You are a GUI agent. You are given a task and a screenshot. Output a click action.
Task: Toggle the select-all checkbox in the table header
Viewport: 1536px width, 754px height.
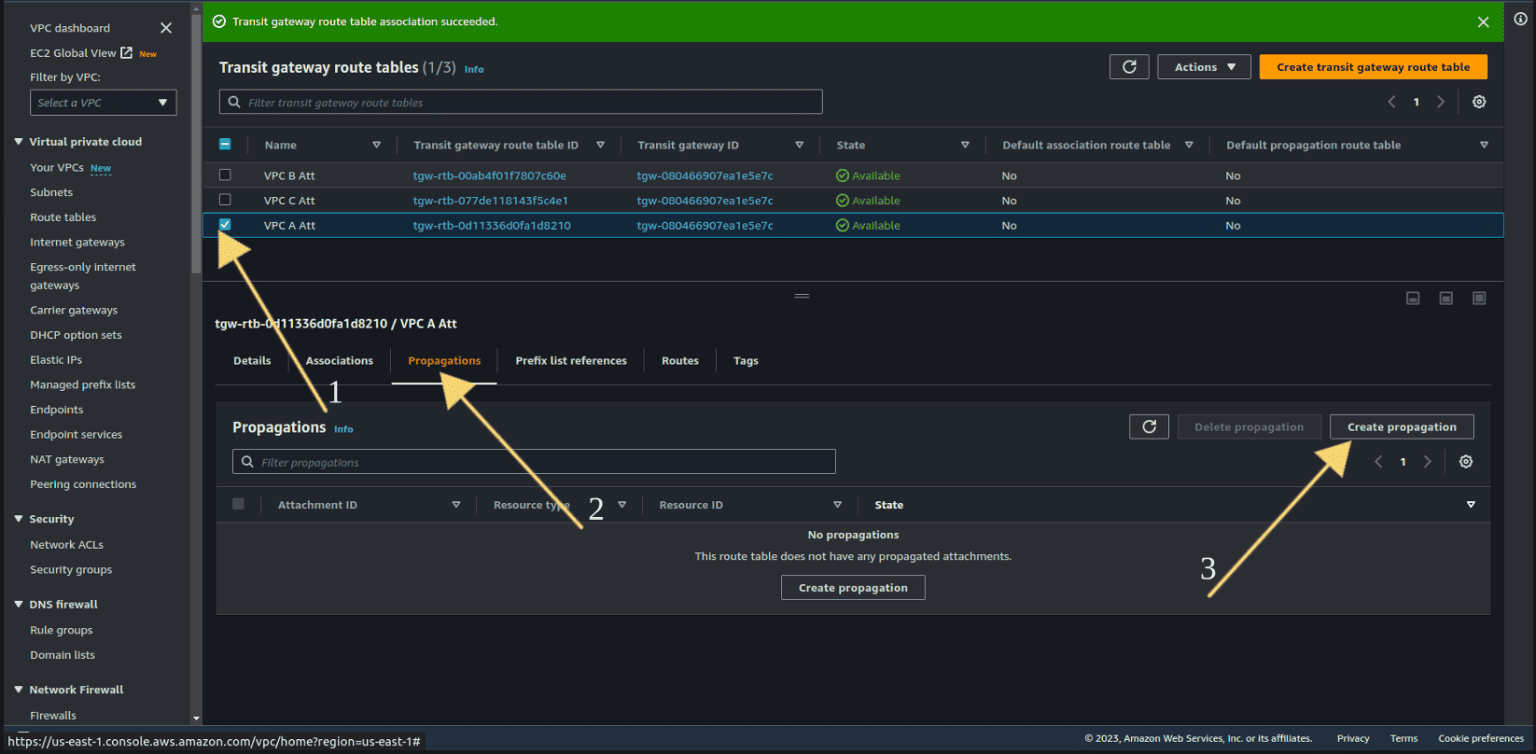coord(225,144)
